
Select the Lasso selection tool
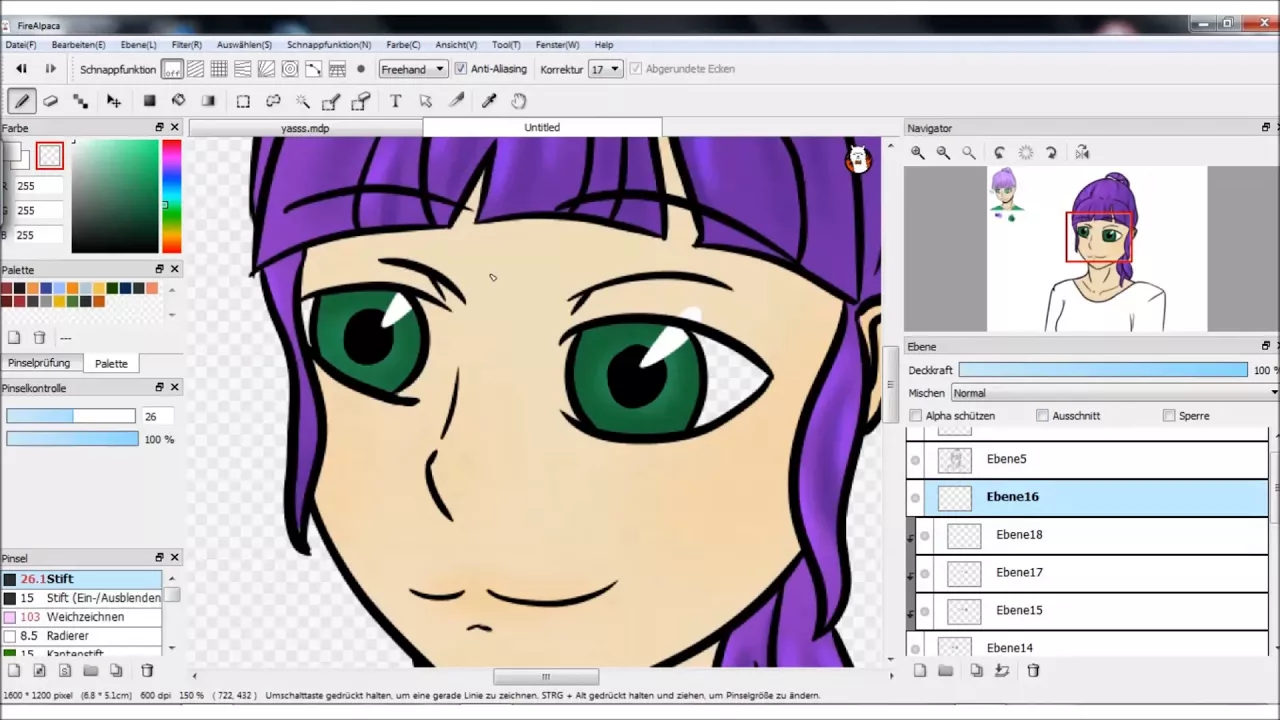pos(273,101)
